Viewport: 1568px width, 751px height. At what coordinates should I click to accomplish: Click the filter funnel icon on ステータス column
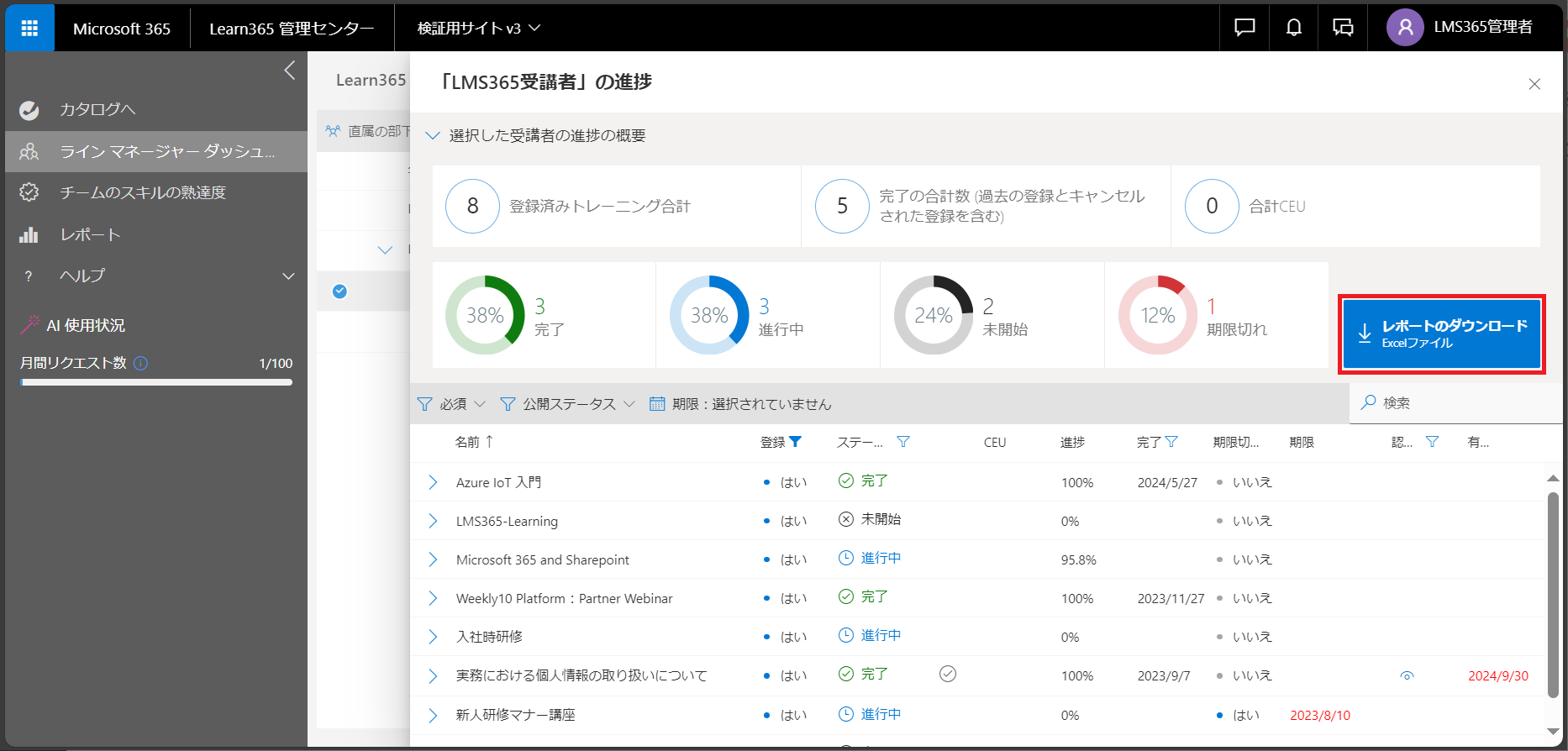point(903,442)
